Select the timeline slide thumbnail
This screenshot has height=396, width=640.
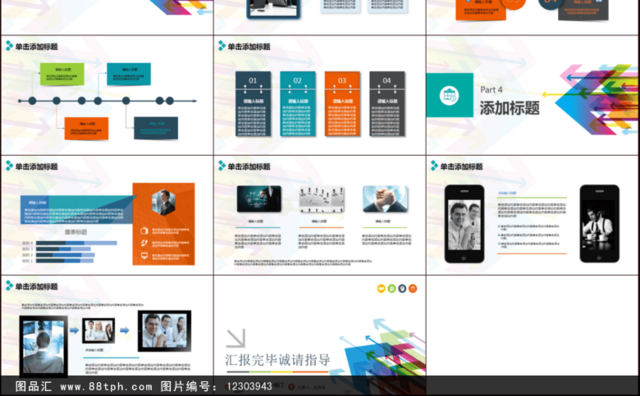(107, 95)
